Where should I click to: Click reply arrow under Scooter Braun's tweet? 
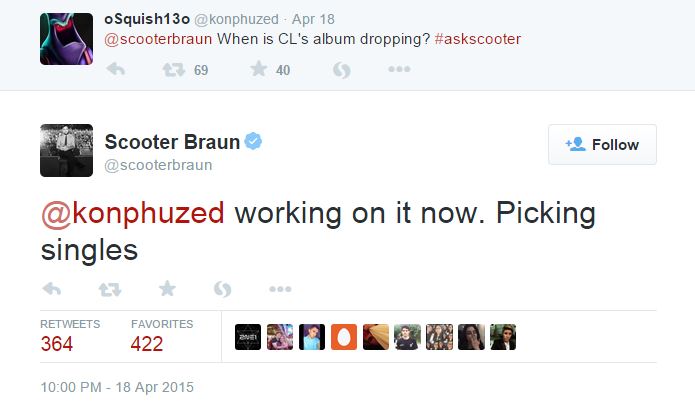click(x=53, y=289)
